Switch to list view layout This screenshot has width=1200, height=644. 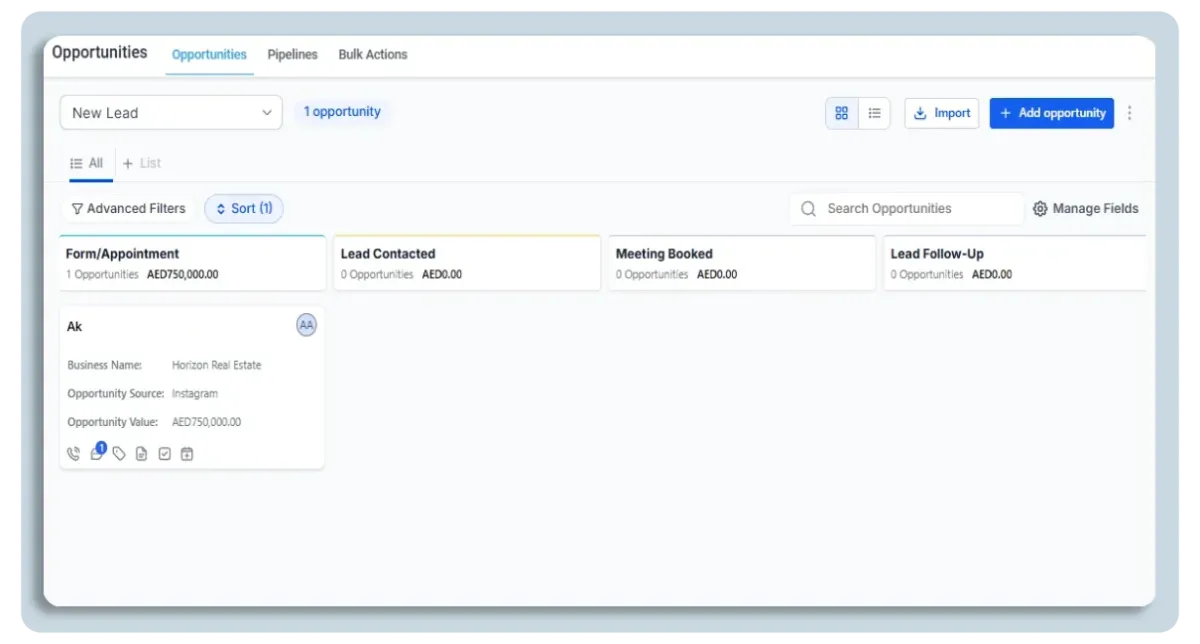[874, 113]
